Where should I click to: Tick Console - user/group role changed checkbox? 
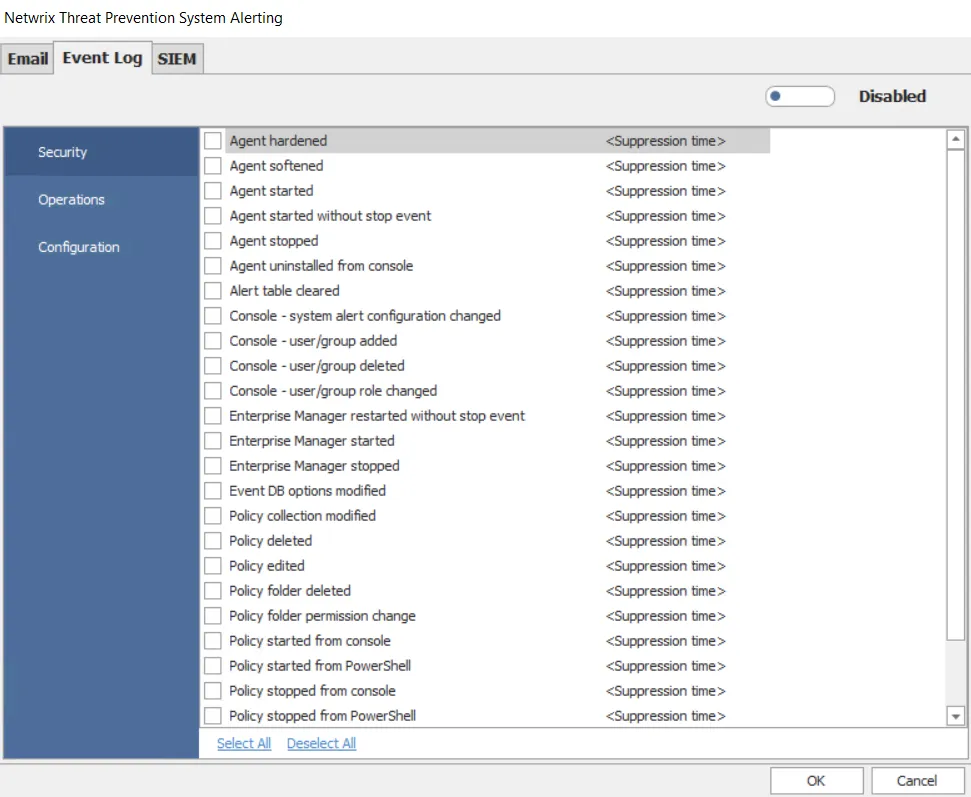(x=212, y=391)
